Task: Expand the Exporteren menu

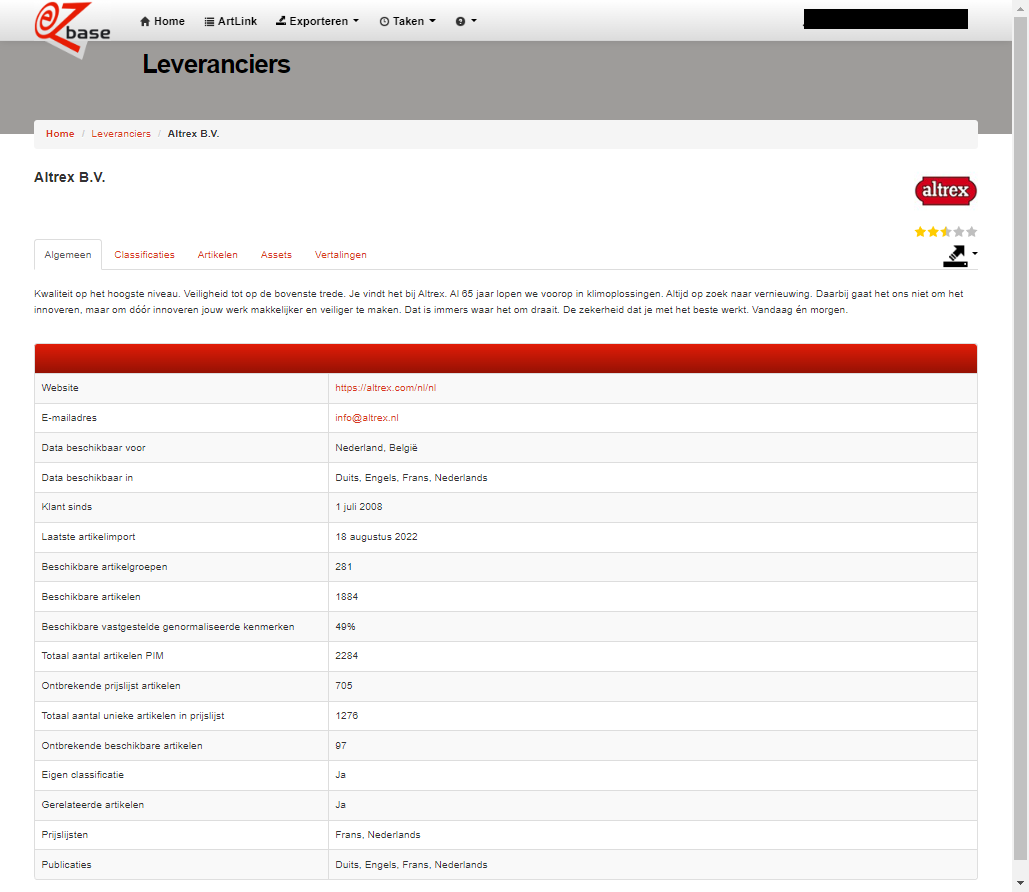Action: [x=318, y=21]
